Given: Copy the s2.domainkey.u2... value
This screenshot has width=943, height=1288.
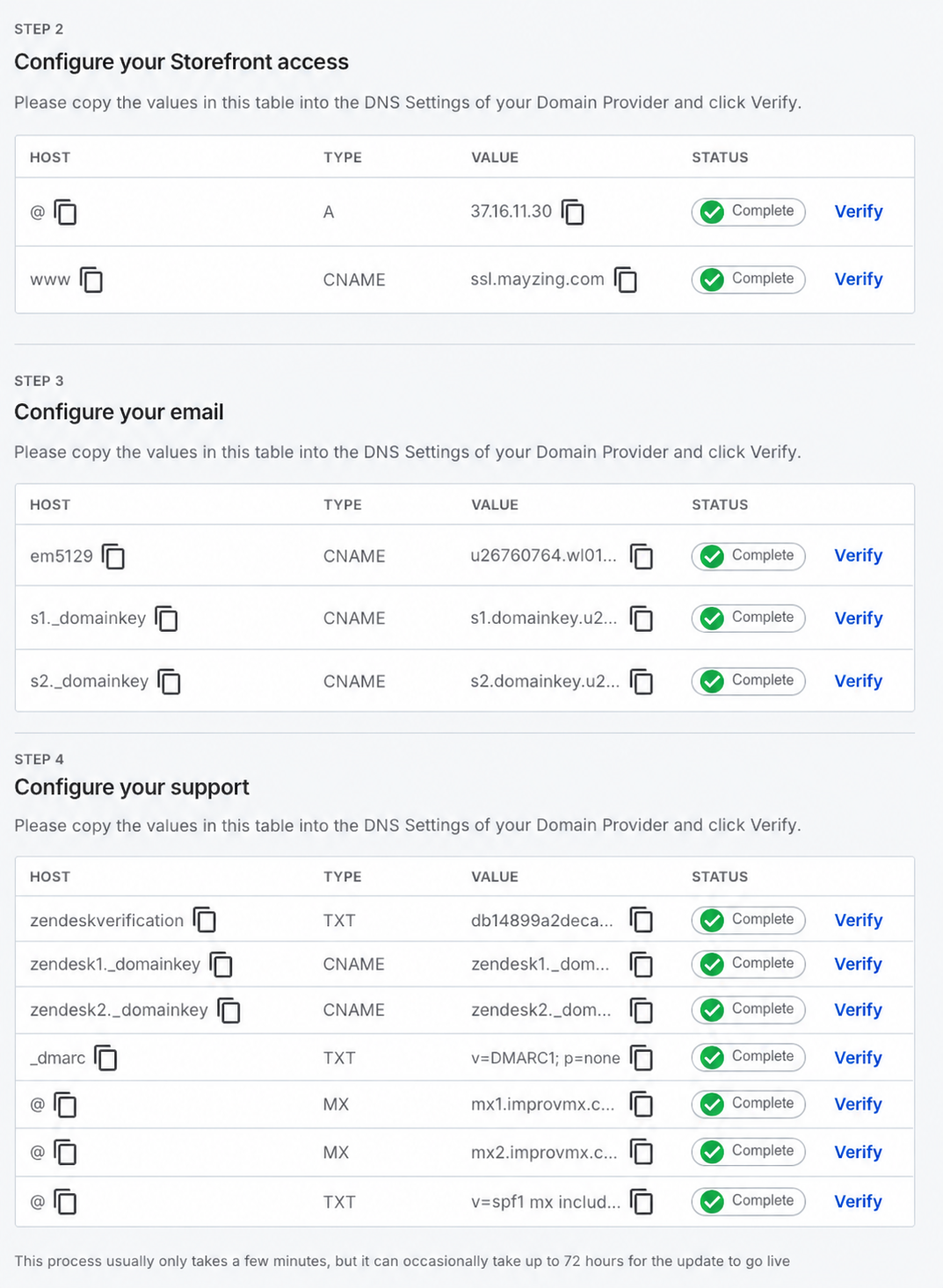Looking at the screenshot, I should click(x=642, y=681).
